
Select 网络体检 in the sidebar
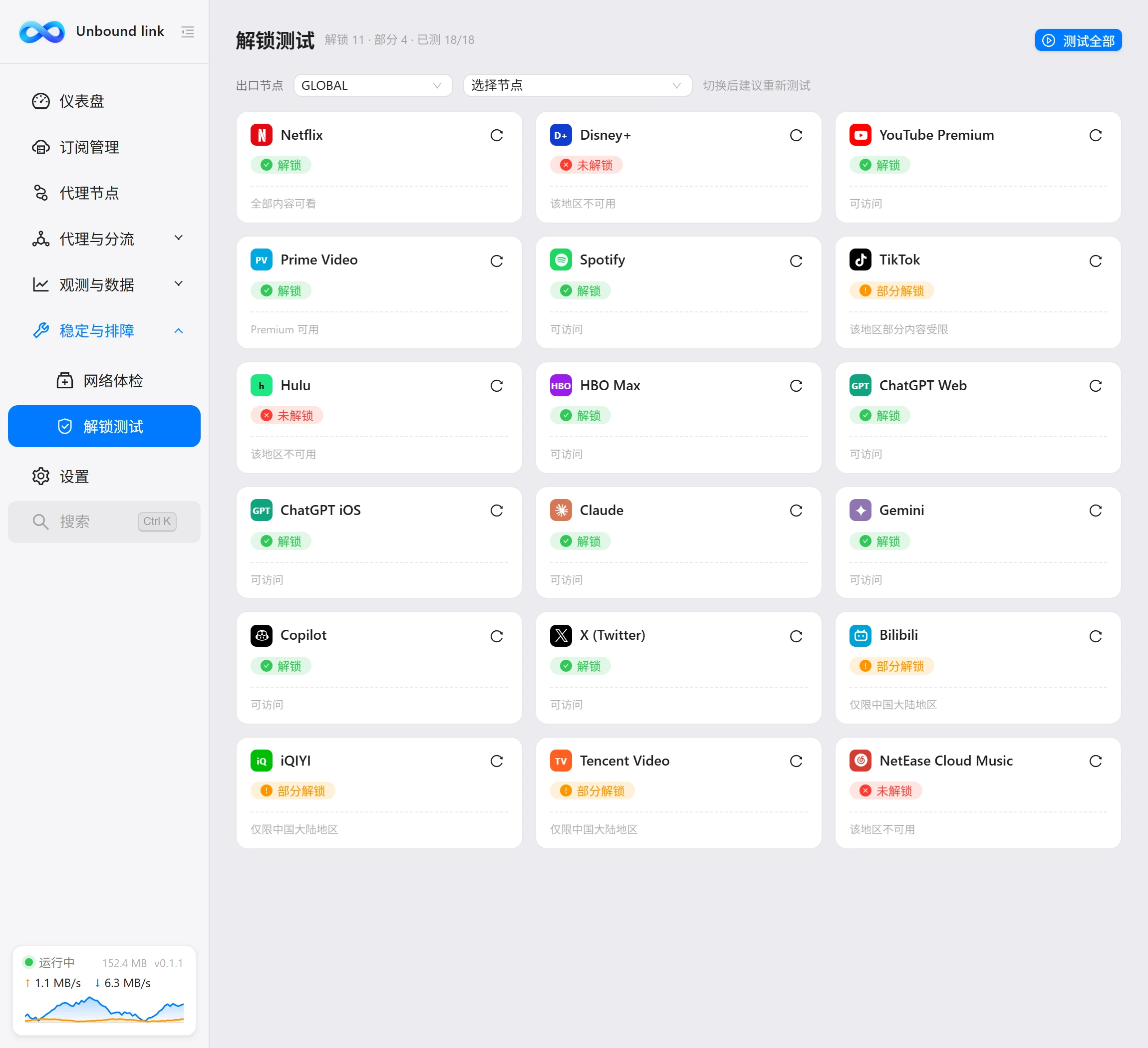(x=104, y=380)
